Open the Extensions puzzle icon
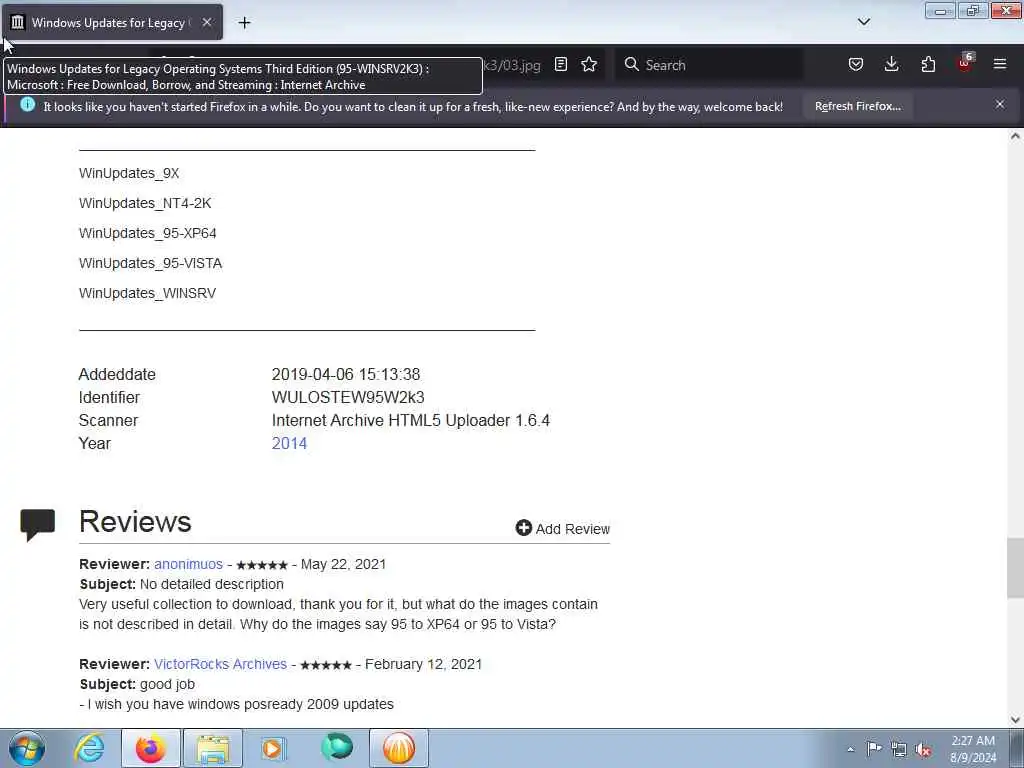Viewport: 1024px width, 768px height. coord(928,65)
